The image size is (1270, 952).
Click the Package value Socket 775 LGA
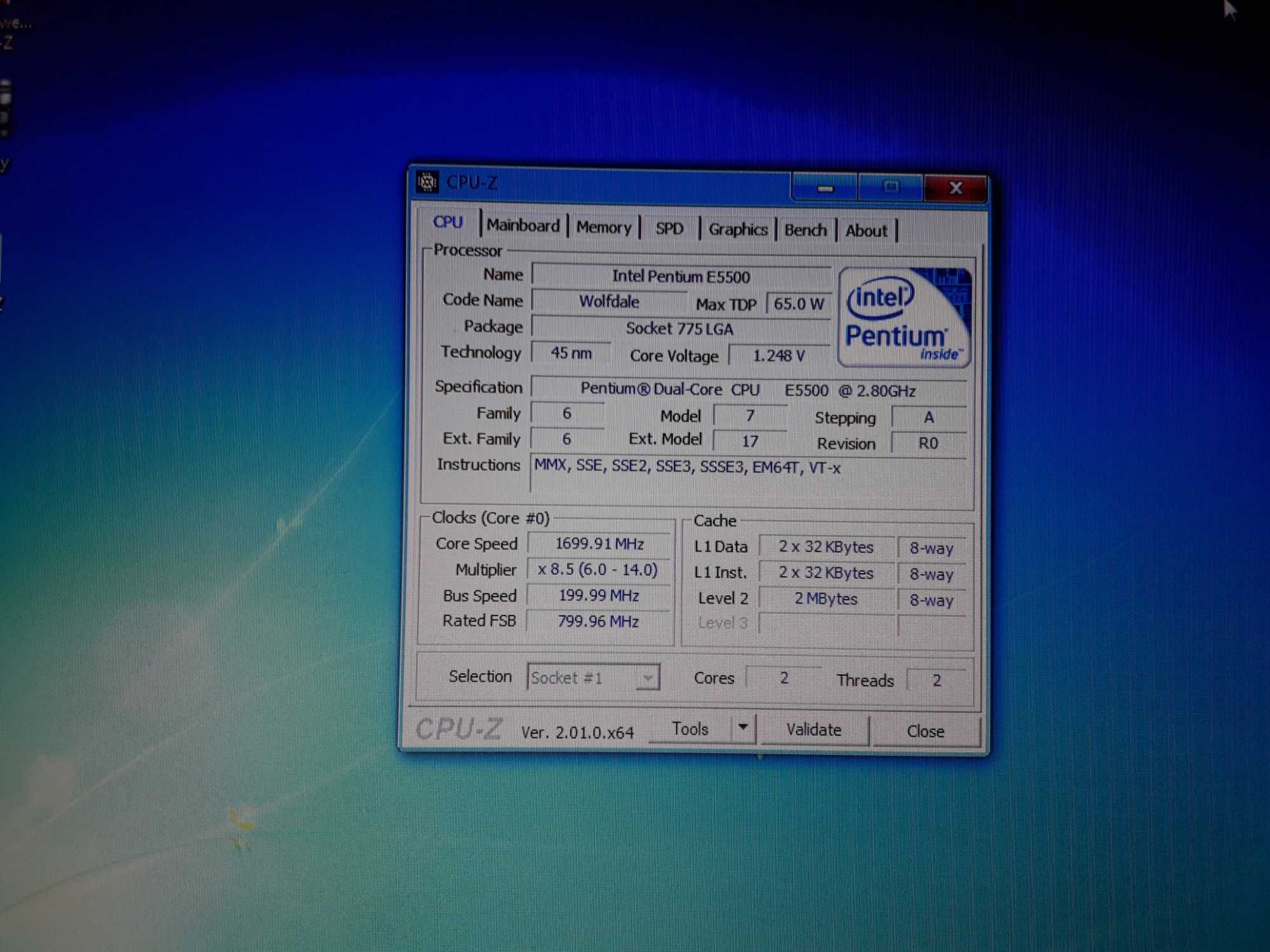(x=680, y=329)
